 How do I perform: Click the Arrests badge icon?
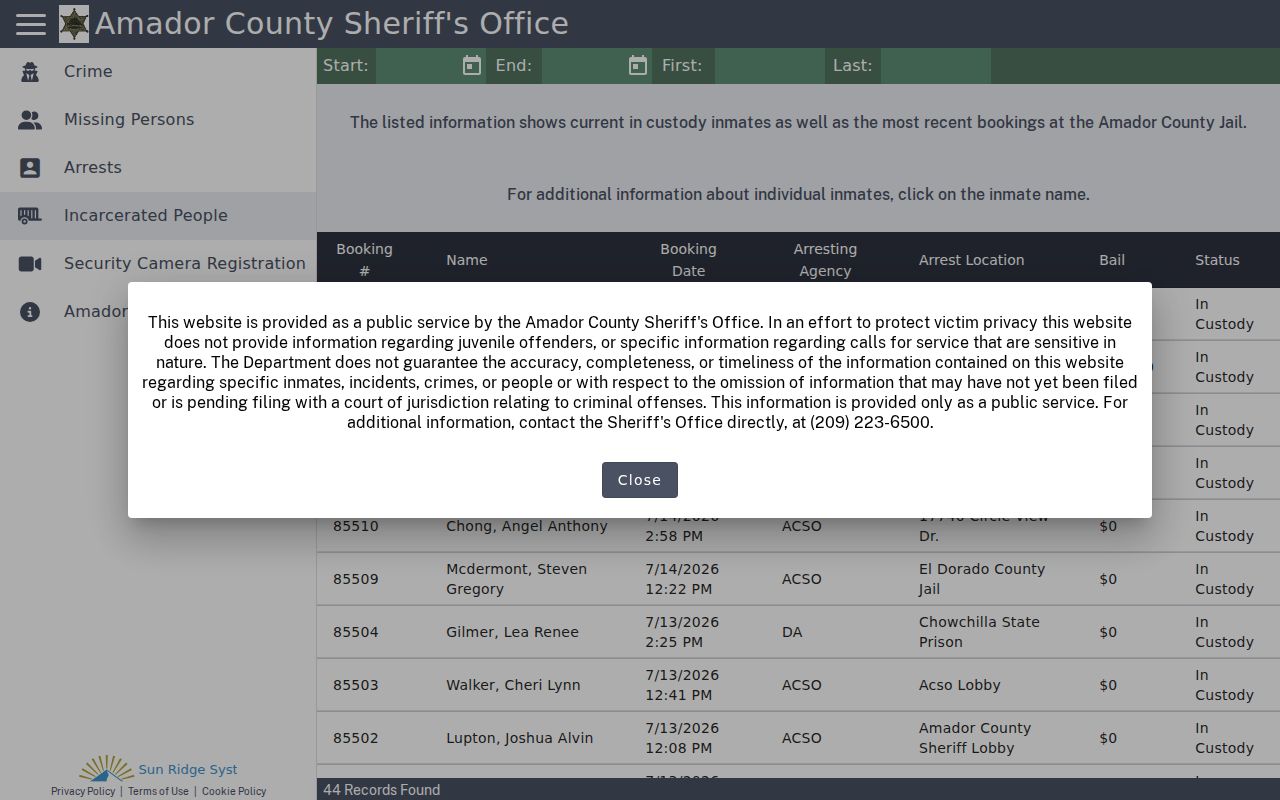30,168
